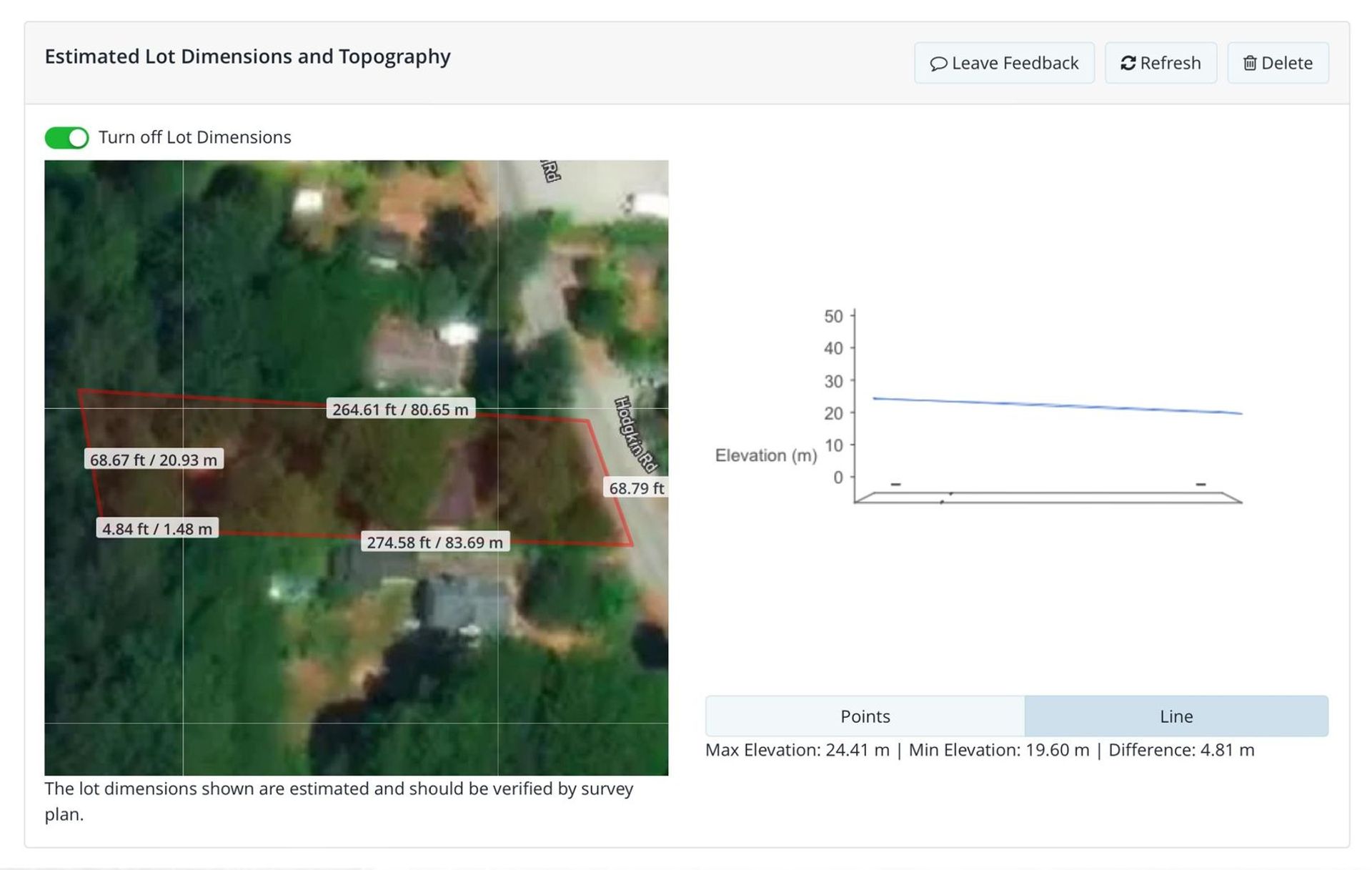The image size is (1372, 870).
Task: Select the Line chart tab
Action: click(x=1175, y=716)
